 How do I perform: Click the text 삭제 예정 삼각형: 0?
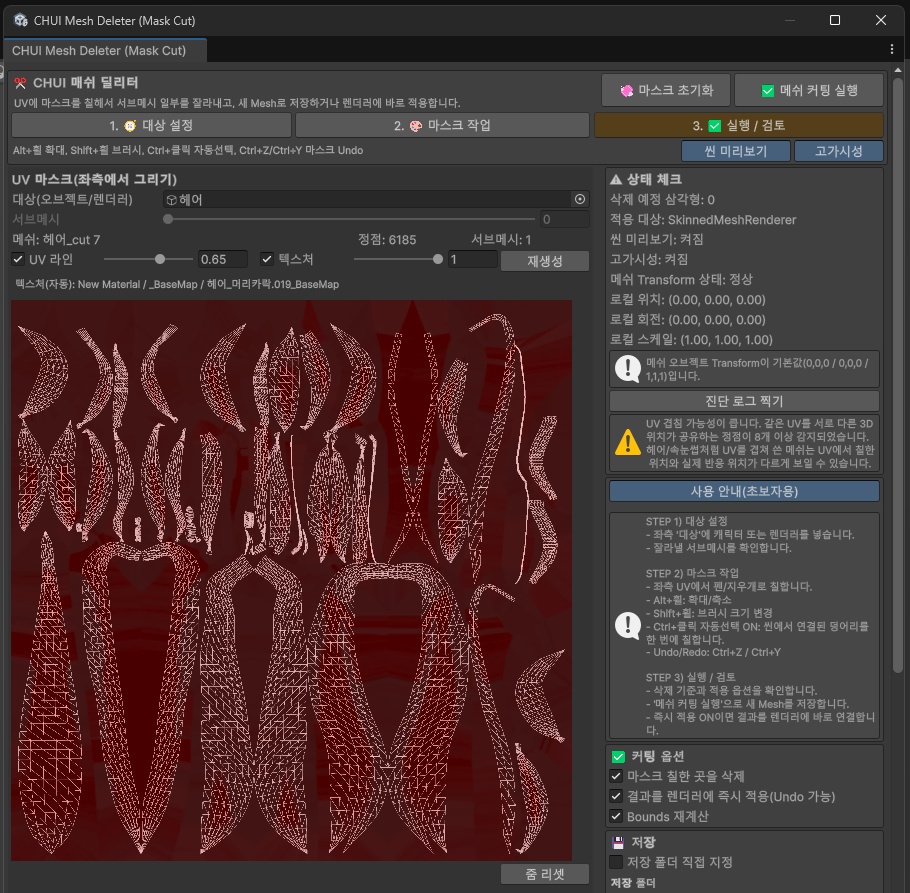pos(662,200)
